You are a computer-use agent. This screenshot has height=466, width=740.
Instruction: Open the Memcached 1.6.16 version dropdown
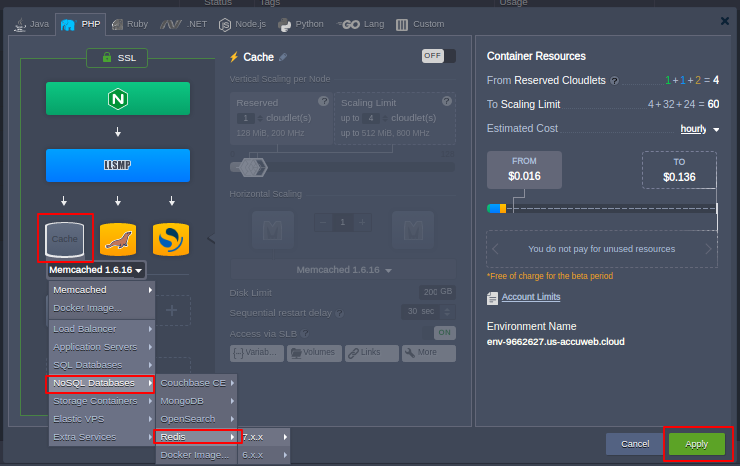pyautogui.click(x=96, y=269)
